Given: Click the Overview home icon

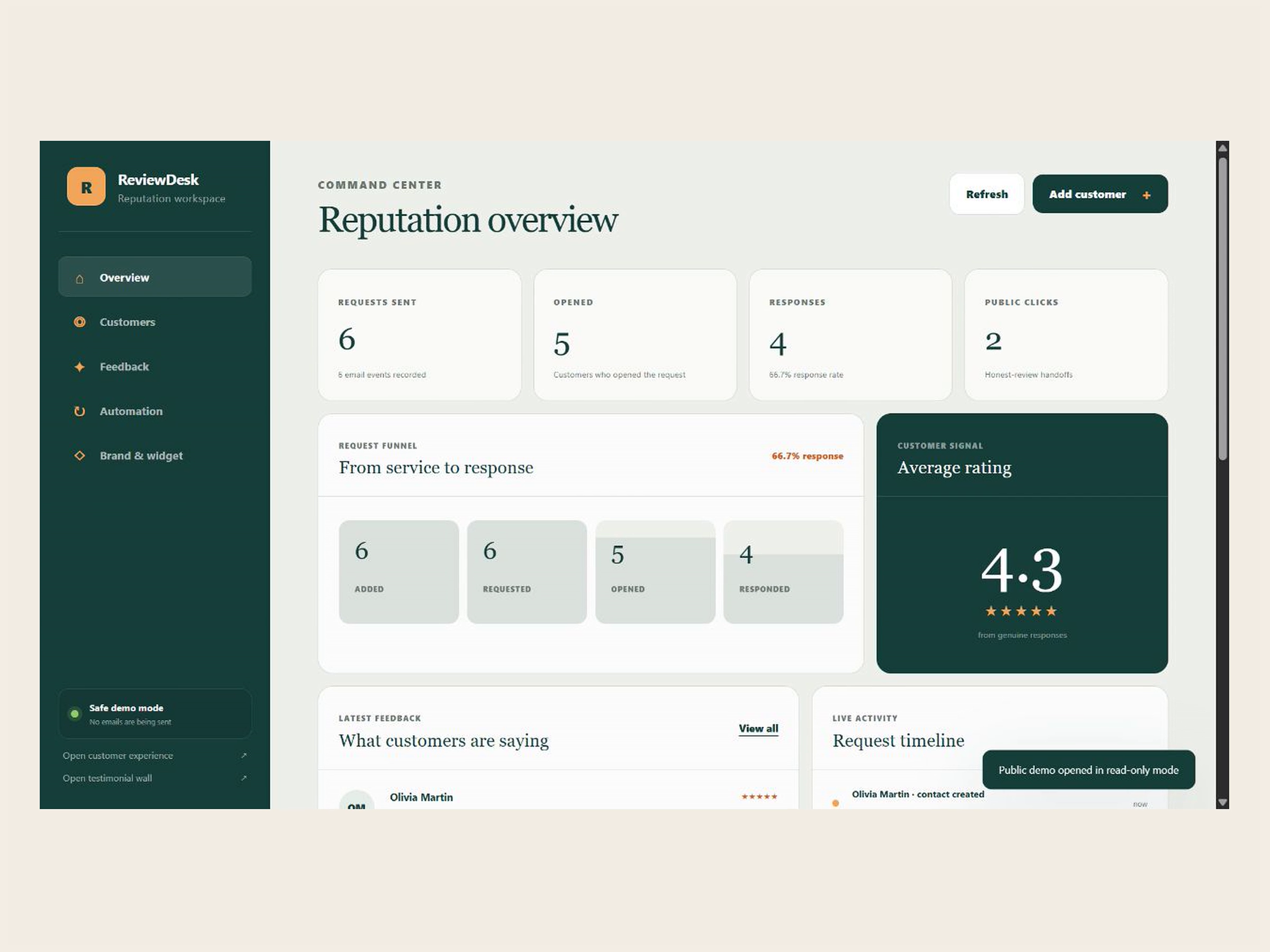Looking at the screenshot, I should [80, 278].
